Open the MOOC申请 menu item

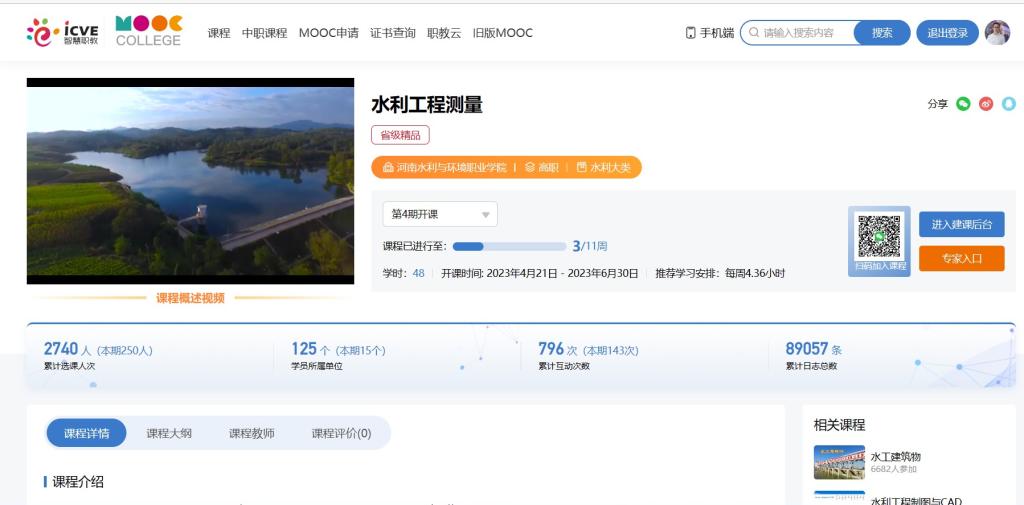328,33
